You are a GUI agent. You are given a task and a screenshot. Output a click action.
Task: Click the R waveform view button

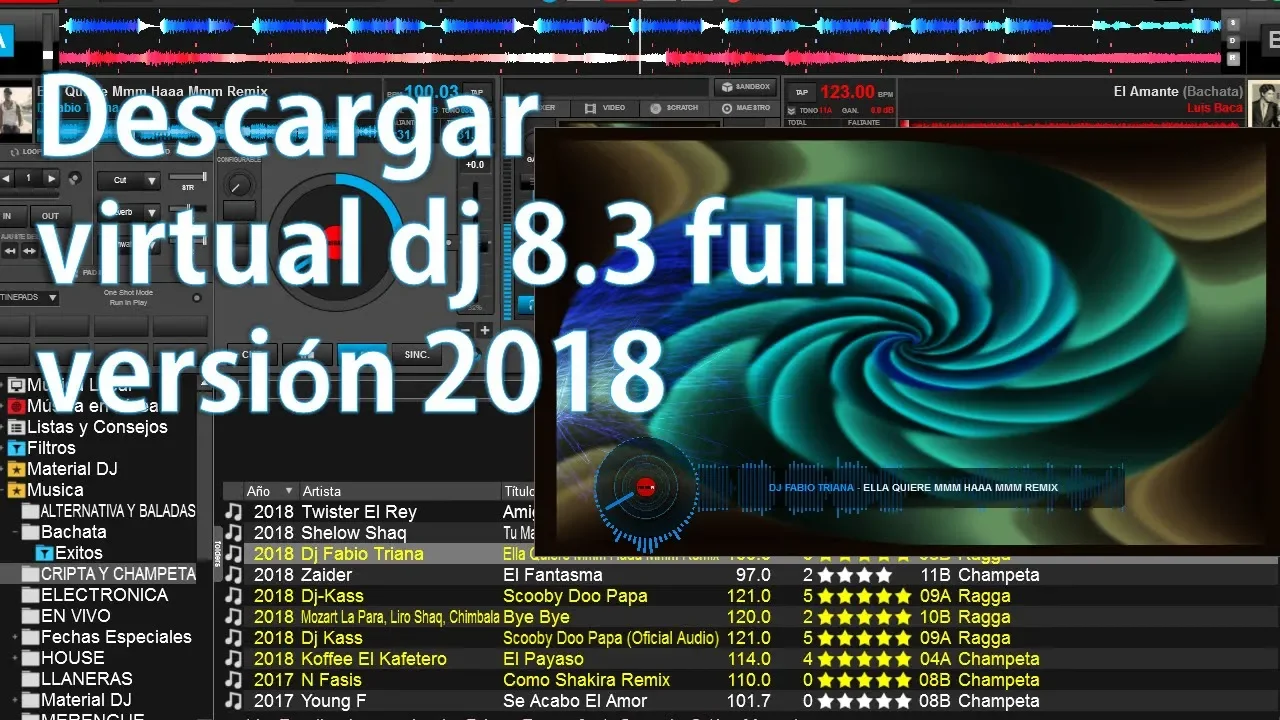[x=1234, y=59]
